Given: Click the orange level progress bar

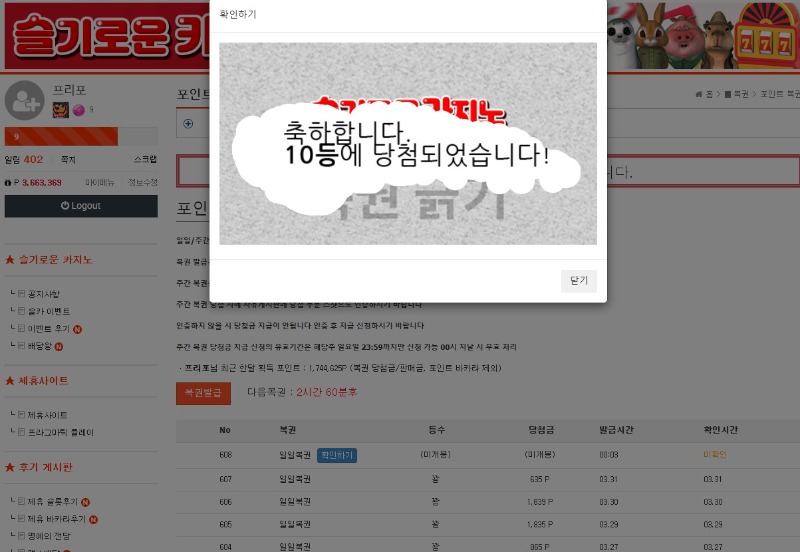Looking at the screenshot, I should [x=61, y=137].
